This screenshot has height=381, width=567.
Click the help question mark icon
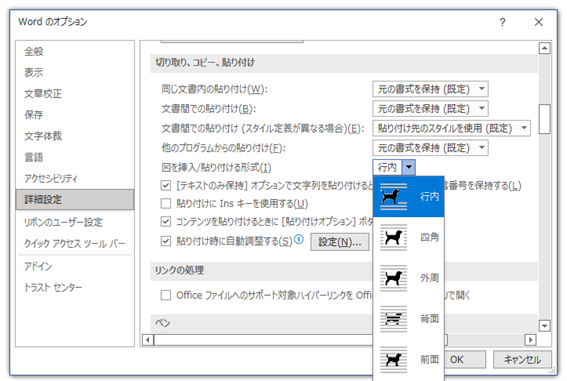coord(502,22)
